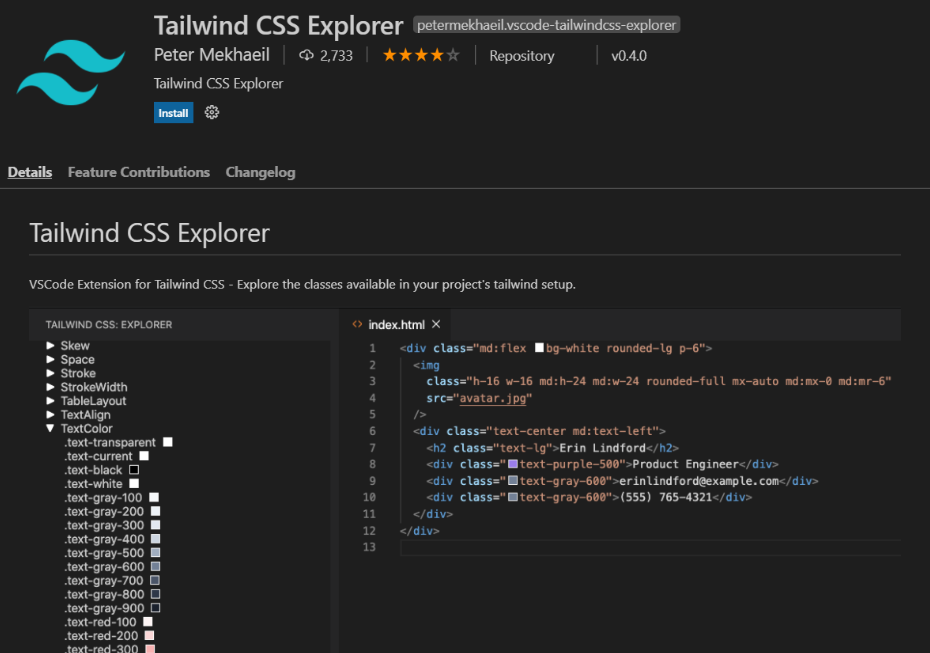Click the text Erin Lindford in code

pyautogui.click(x=602, y=448)
